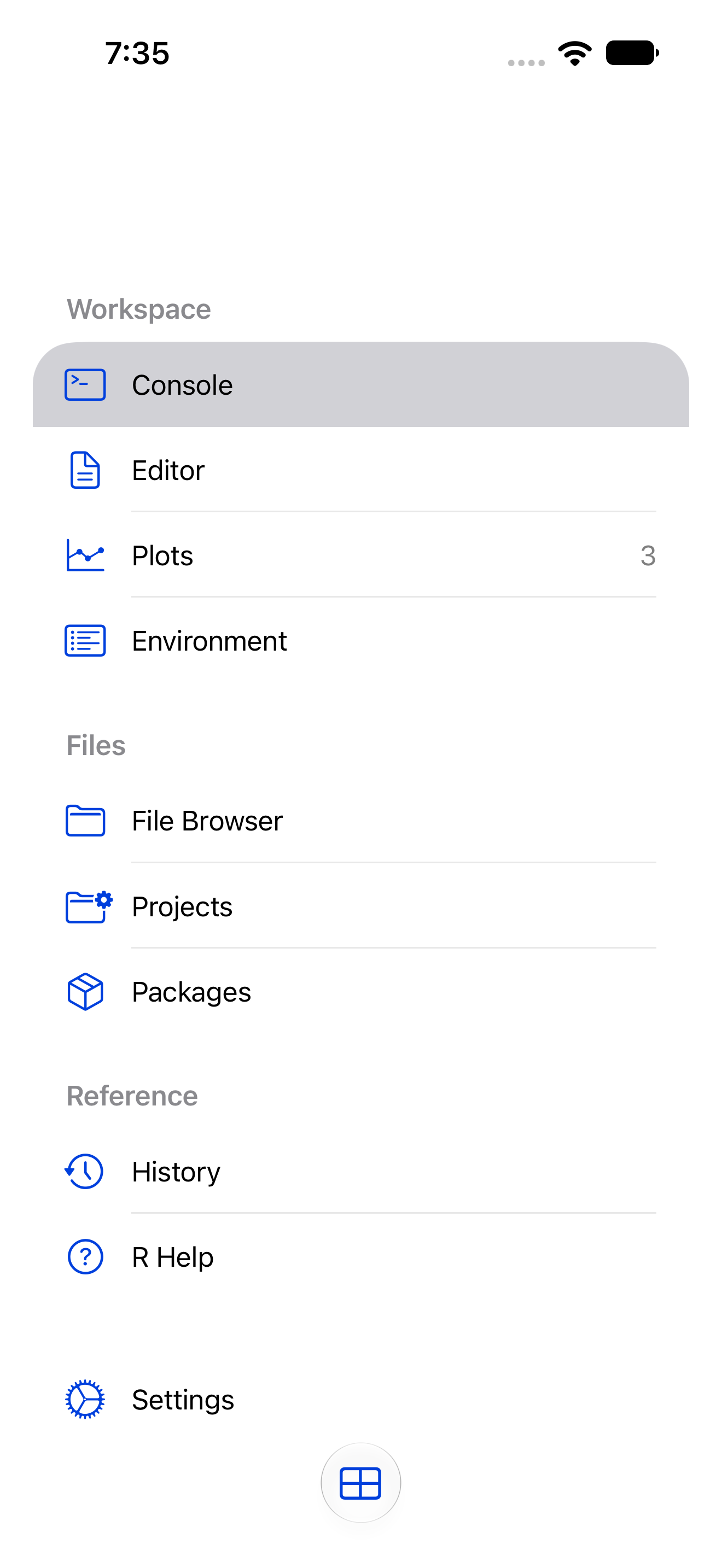Screen dimensions: 722x1568
Task: Tap the Wi-Fi status icon
Action: (x=575, y=54)
